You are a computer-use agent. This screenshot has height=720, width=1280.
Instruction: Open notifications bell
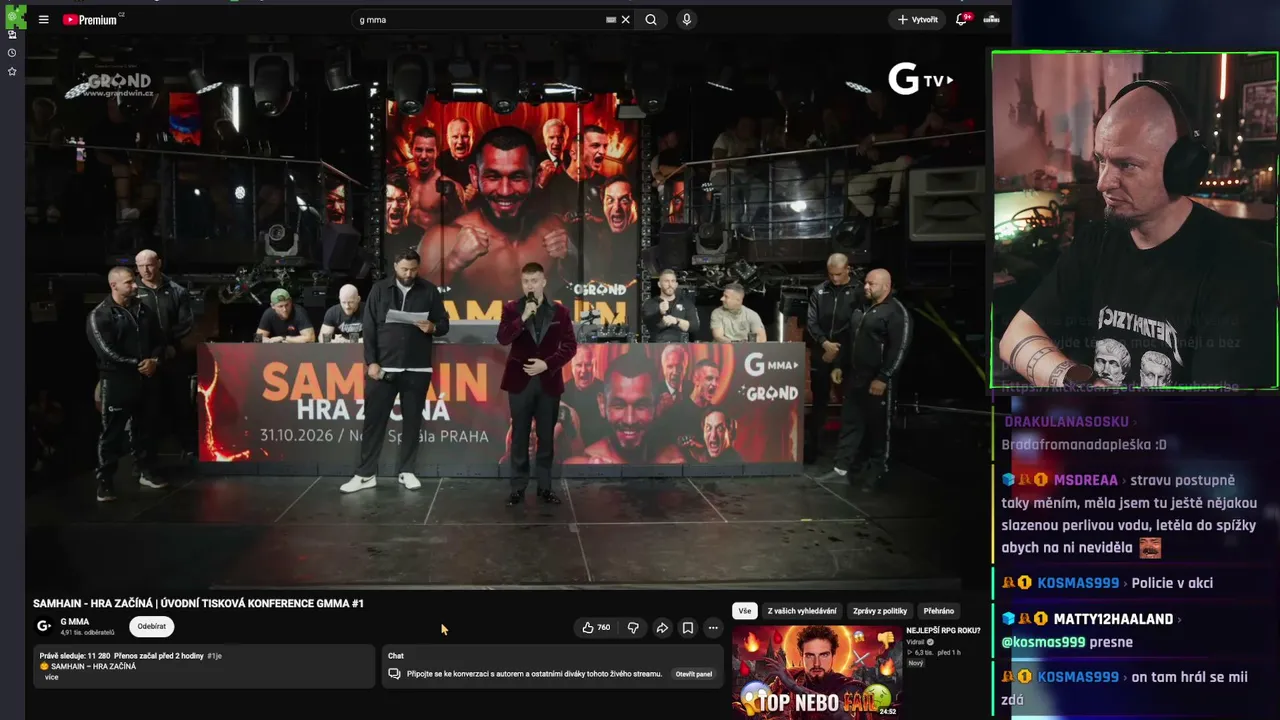[x=962, y=19]
